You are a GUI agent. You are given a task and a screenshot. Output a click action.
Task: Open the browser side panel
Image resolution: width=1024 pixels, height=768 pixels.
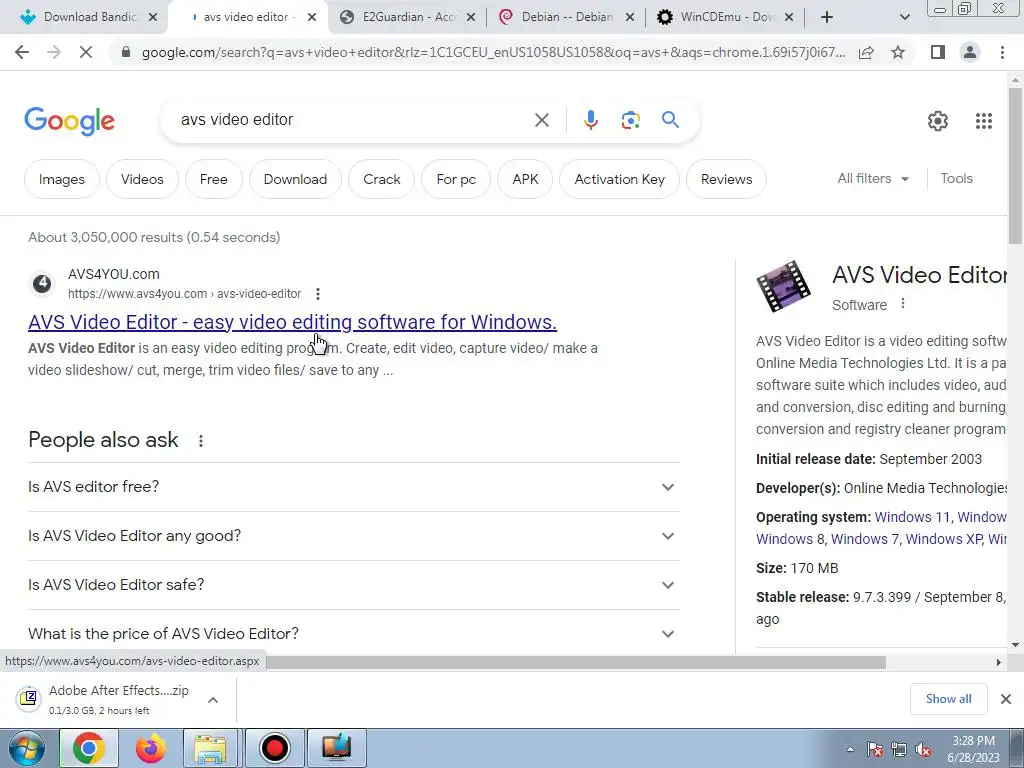(938, 52)
